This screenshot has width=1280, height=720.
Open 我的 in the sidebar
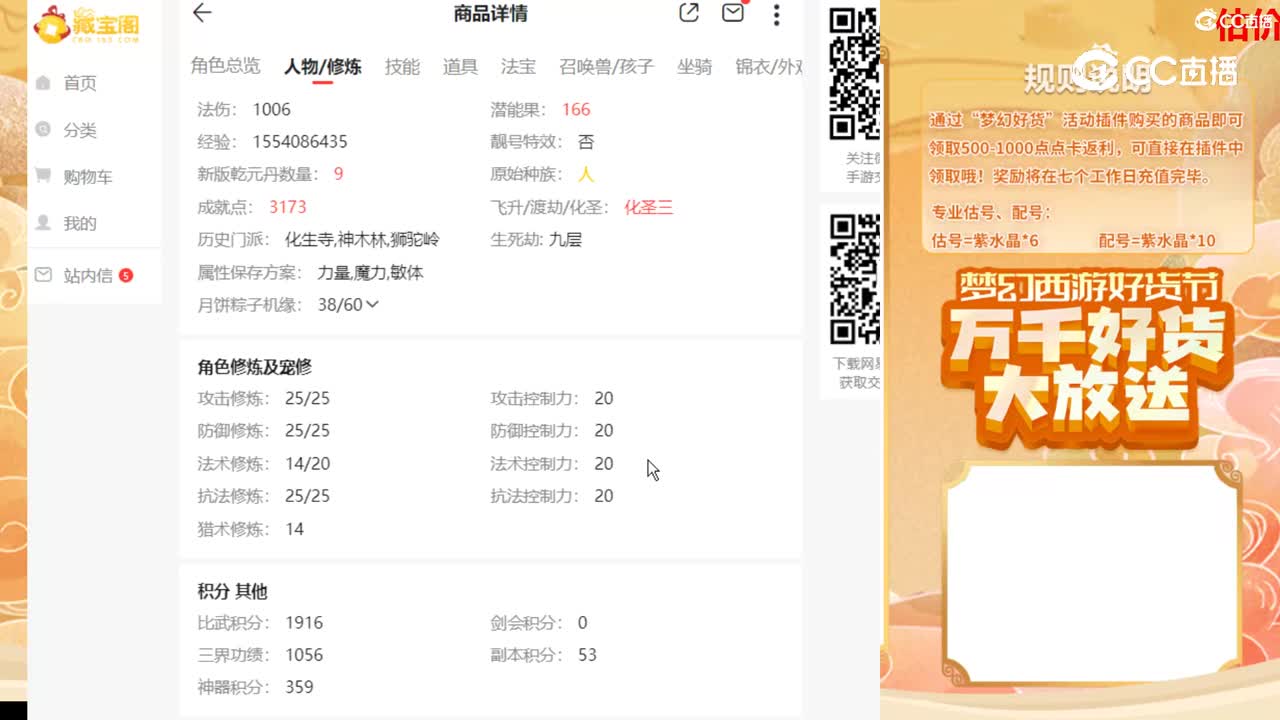(x=80, y=224)
